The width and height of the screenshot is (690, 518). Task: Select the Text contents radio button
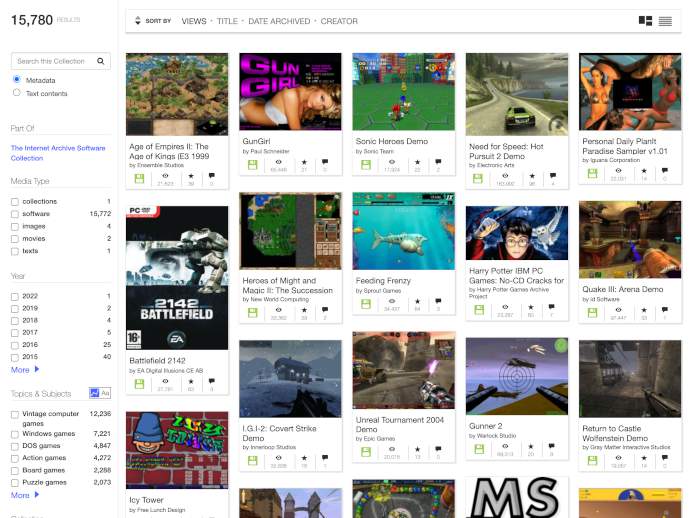[x=17, y=92]
